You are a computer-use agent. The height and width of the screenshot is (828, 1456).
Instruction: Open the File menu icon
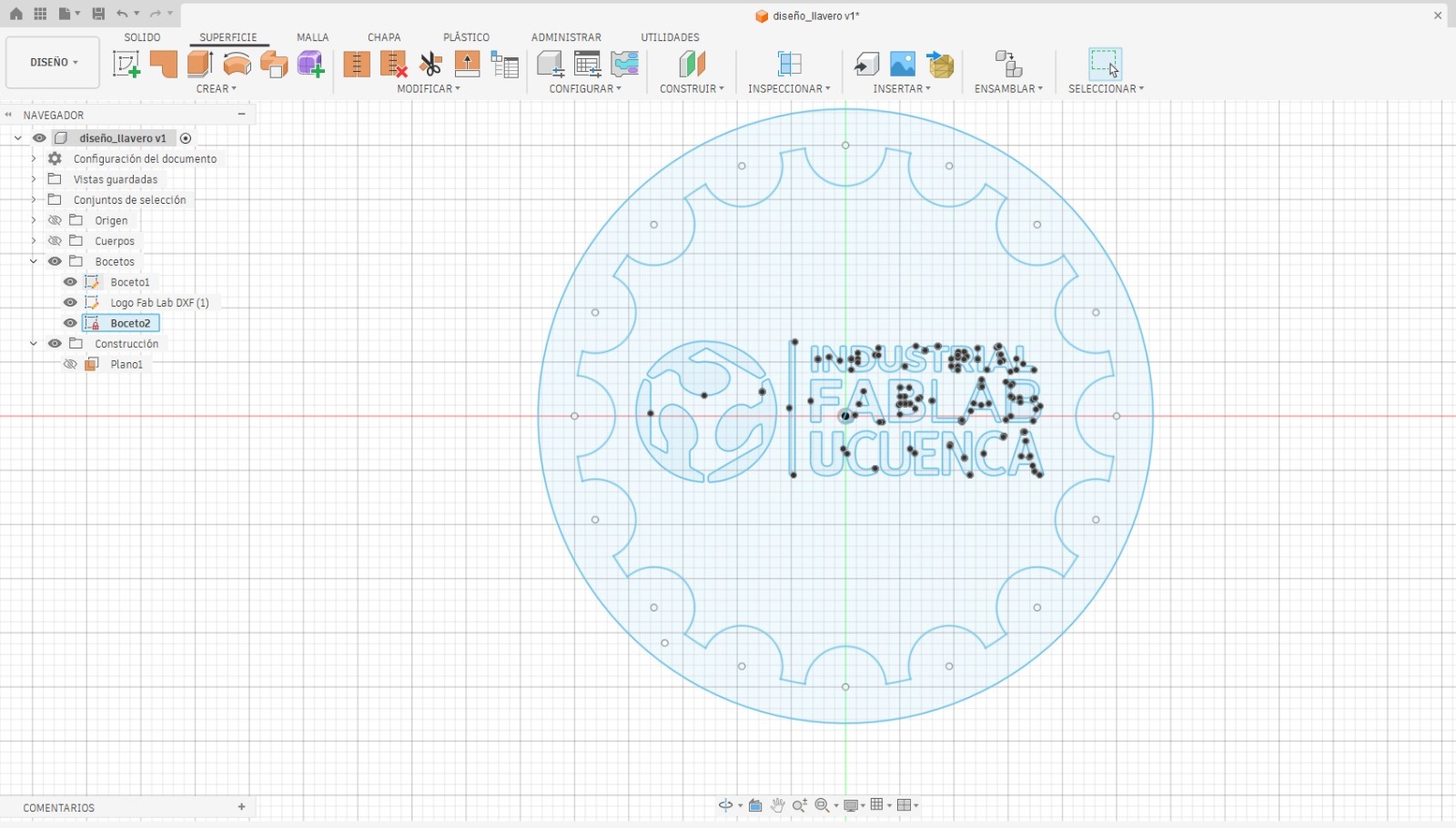[x=65, y=14]
